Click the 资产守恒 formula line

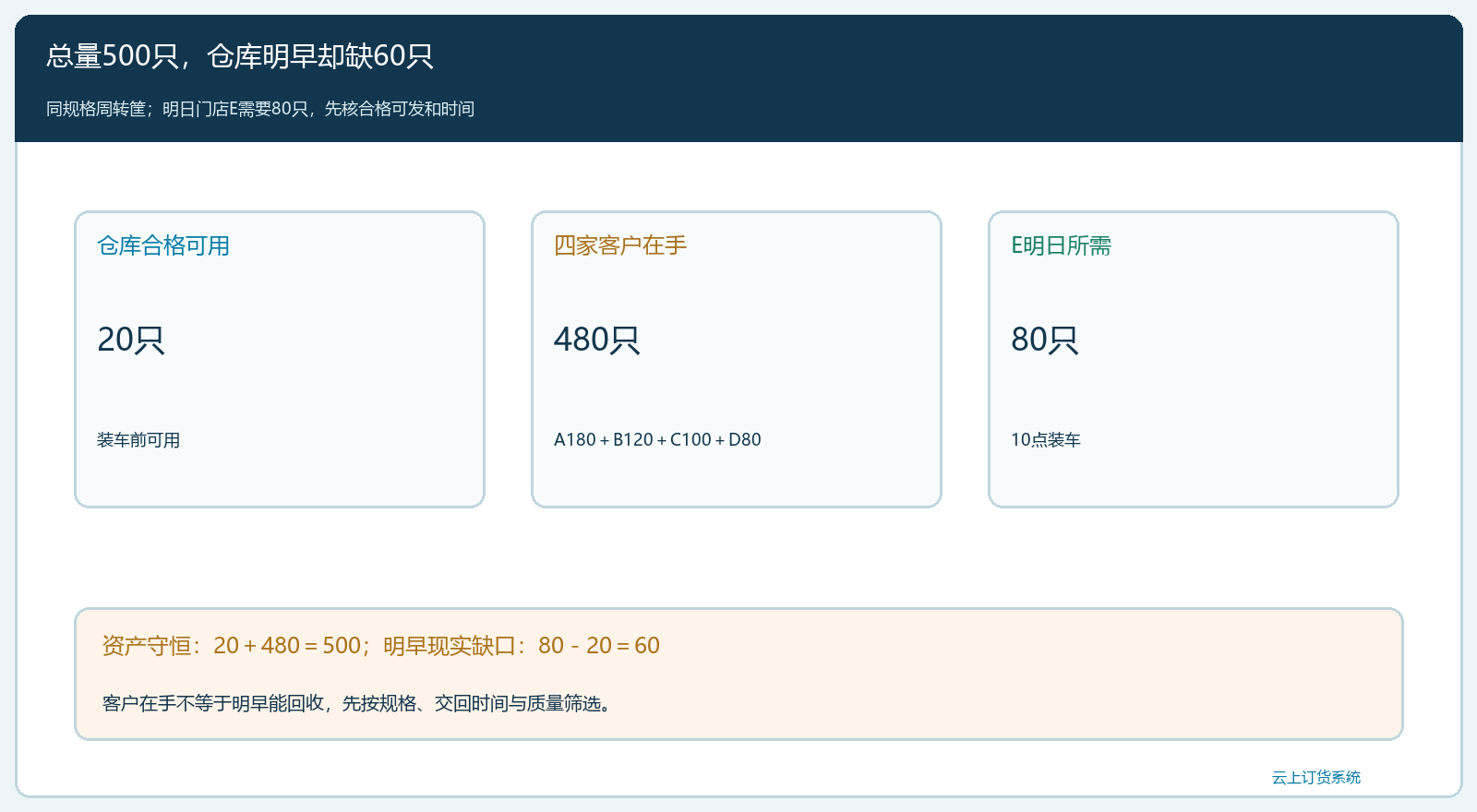[x=381, y=645]
